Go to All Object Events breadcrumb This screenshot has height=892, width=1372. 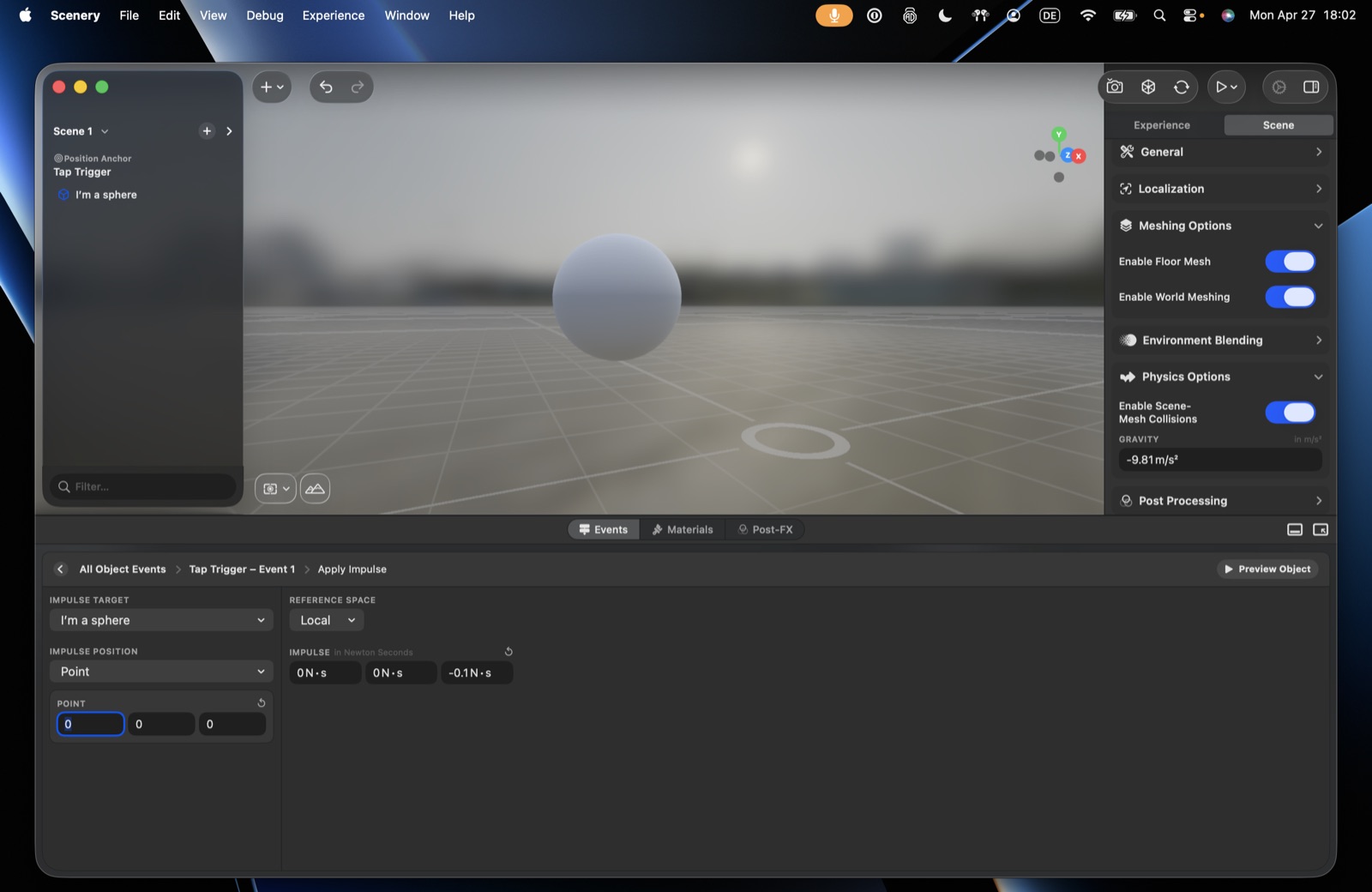coord(123,570)
